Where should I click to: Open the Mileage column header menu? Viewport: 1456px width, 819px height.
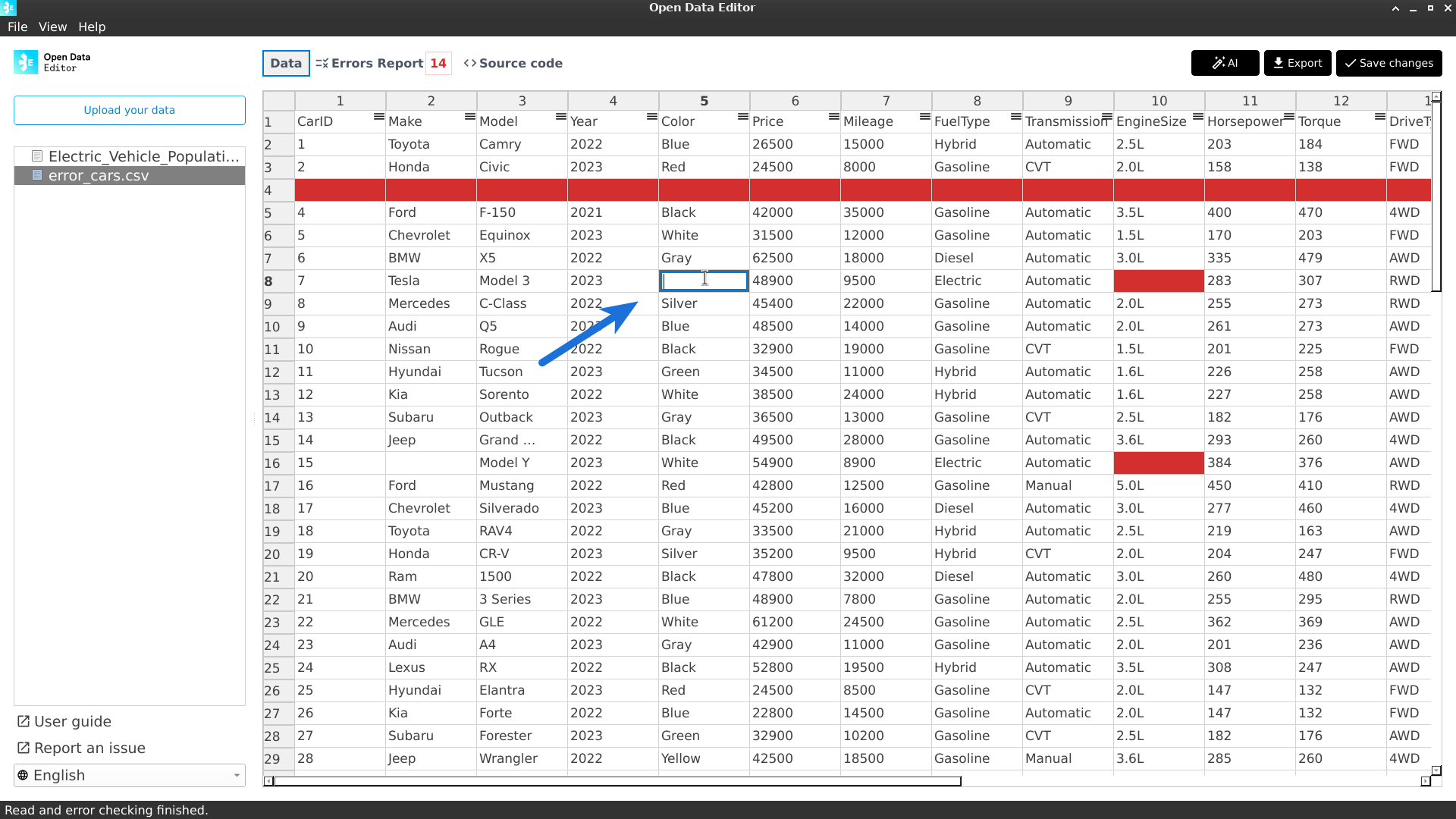[x=924, y=116]
